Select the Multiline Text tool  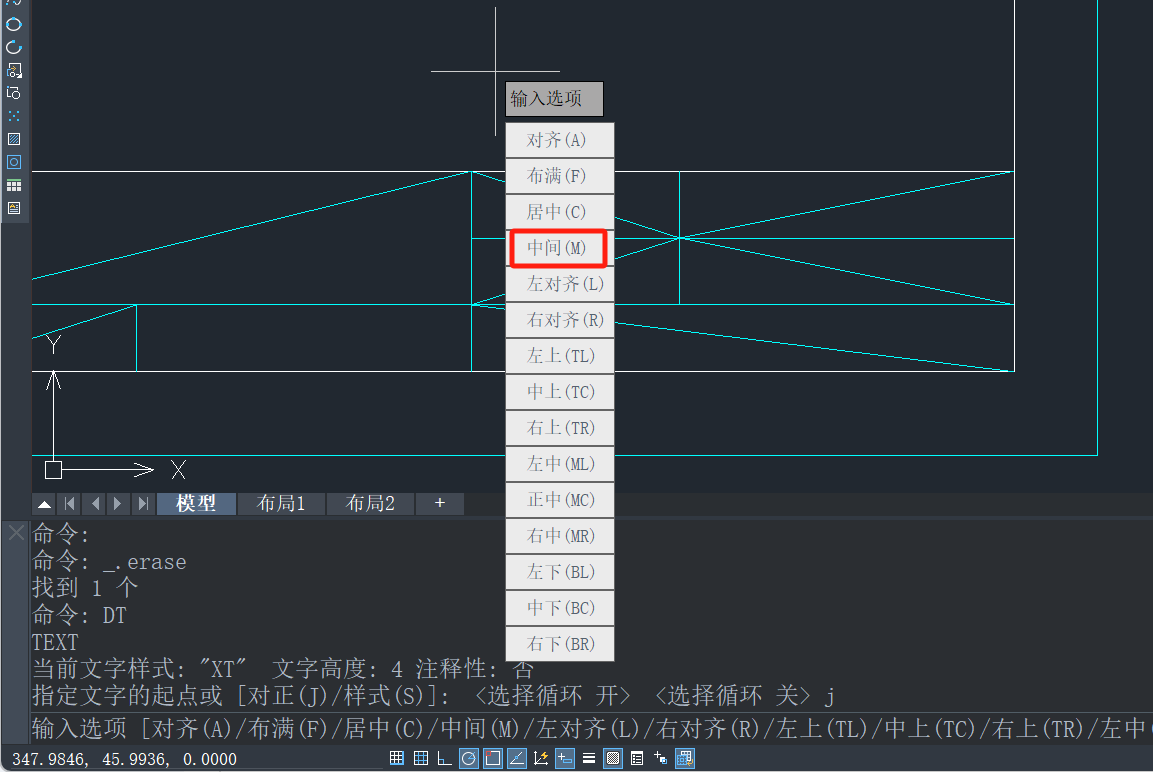pyautogui.click(x=14, y=208)
